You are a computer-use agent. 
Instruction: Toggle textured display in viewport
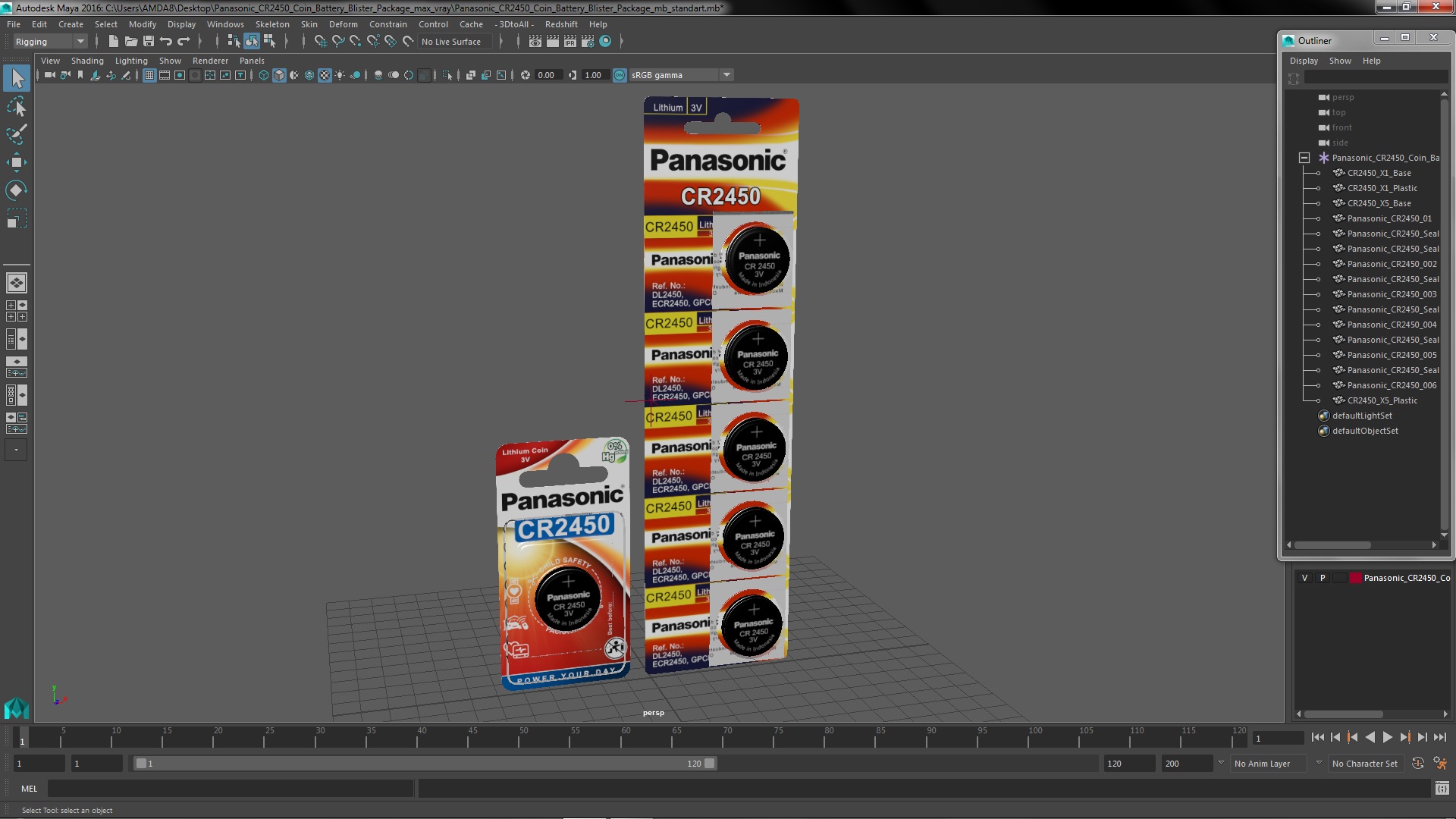325,75
